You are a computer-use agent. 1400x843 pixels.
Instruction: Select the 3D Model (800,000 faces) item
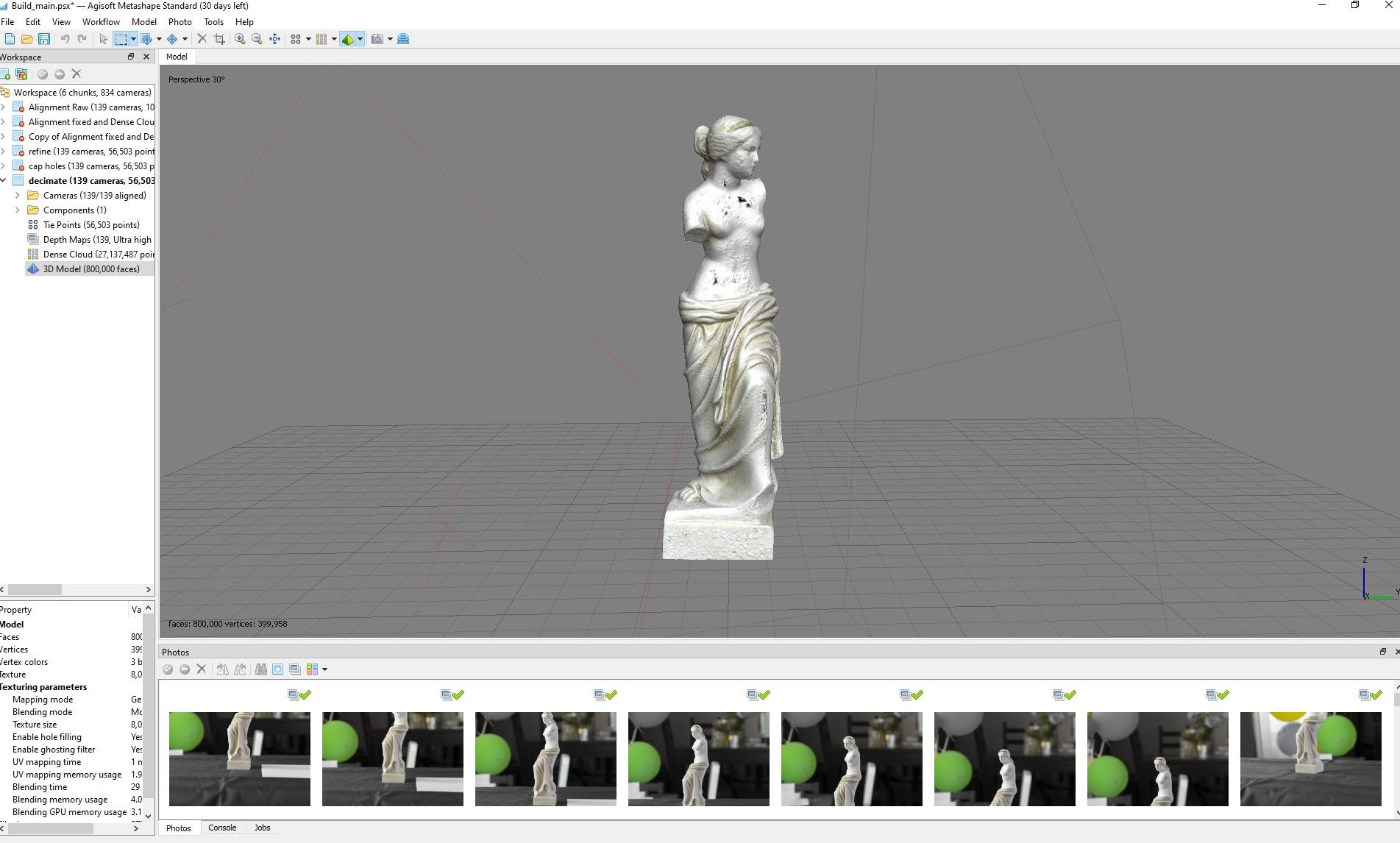pyautogui.click(x=90, y=269)
